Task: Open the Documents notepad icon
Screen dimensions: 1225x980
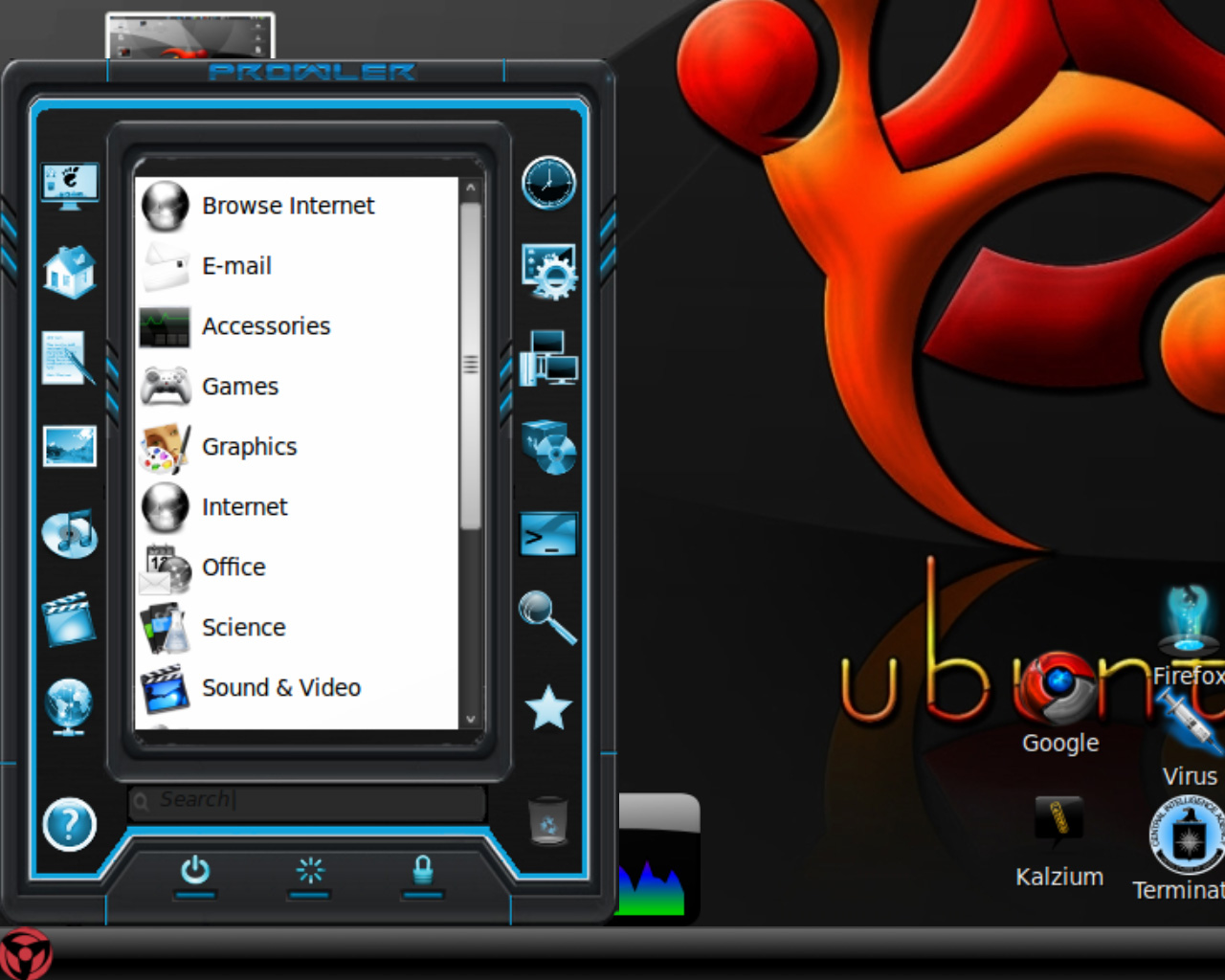Action: pos(69,359)
